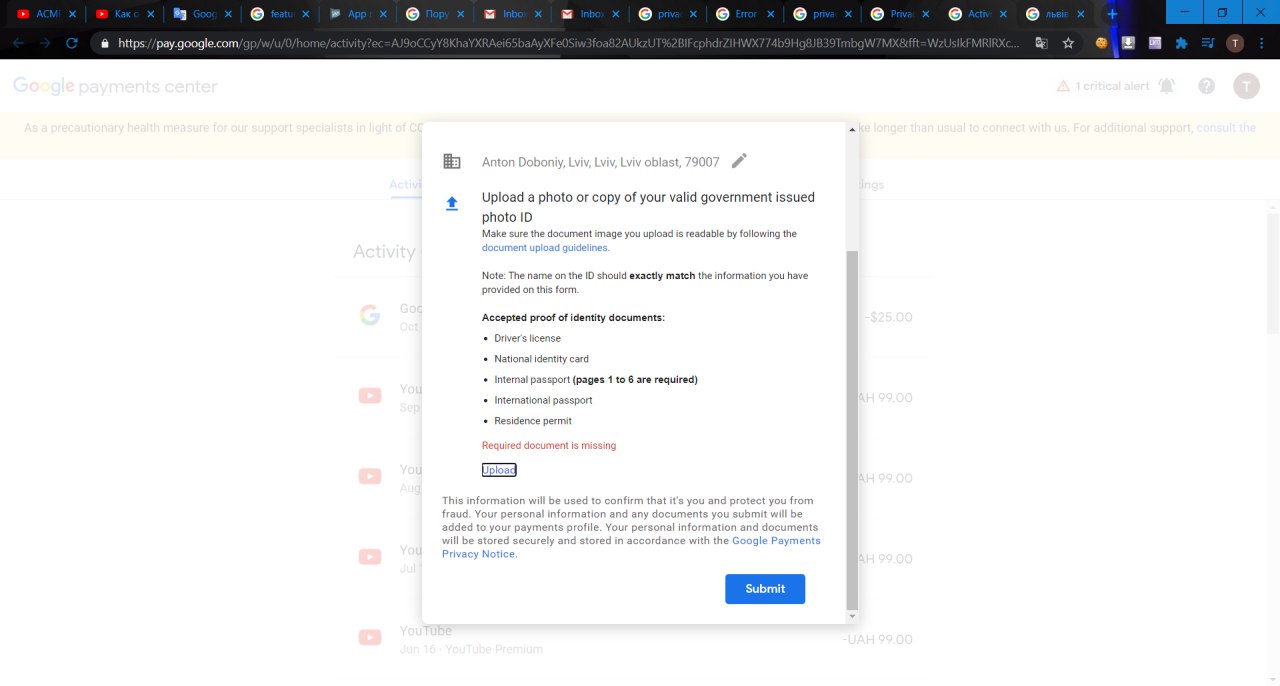Open the Chrome three-dot menu
The image size is (1280, 686).
click(x=1262, y=43)
